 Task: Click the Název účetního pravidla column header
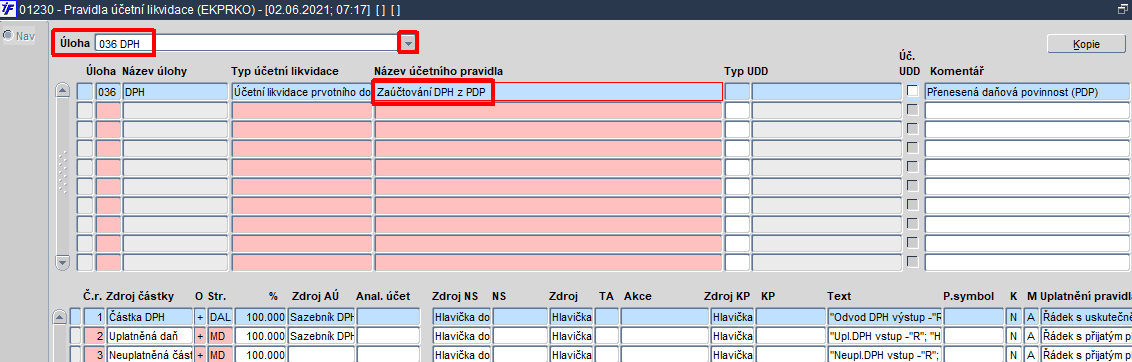point(439,71)
